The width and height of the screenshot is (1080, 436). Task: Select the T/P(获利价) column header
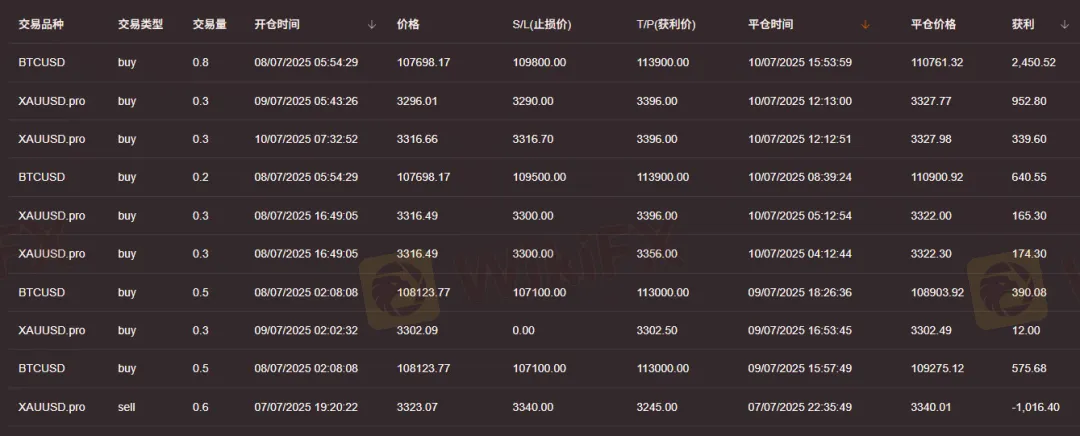pyautogui.click(x=666, y=25)
